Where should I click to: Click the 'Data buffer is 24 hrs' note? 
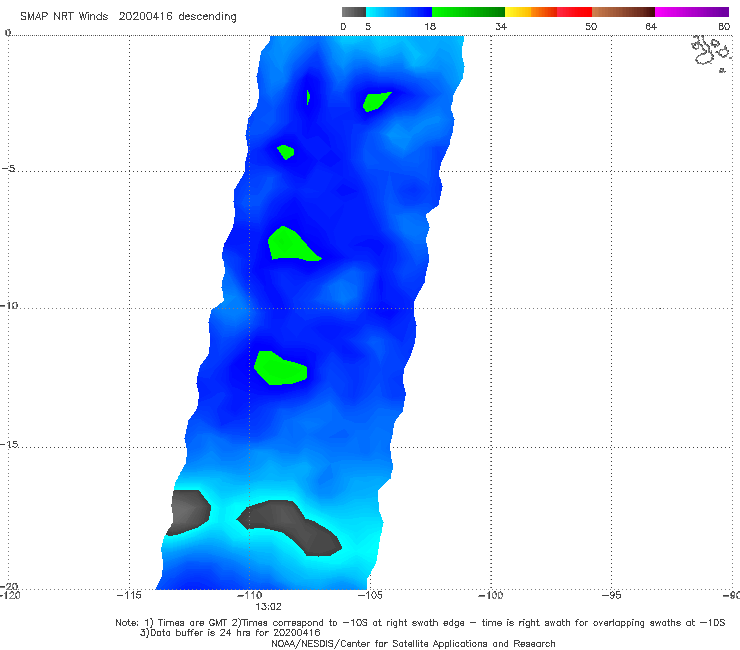point(230,633)
